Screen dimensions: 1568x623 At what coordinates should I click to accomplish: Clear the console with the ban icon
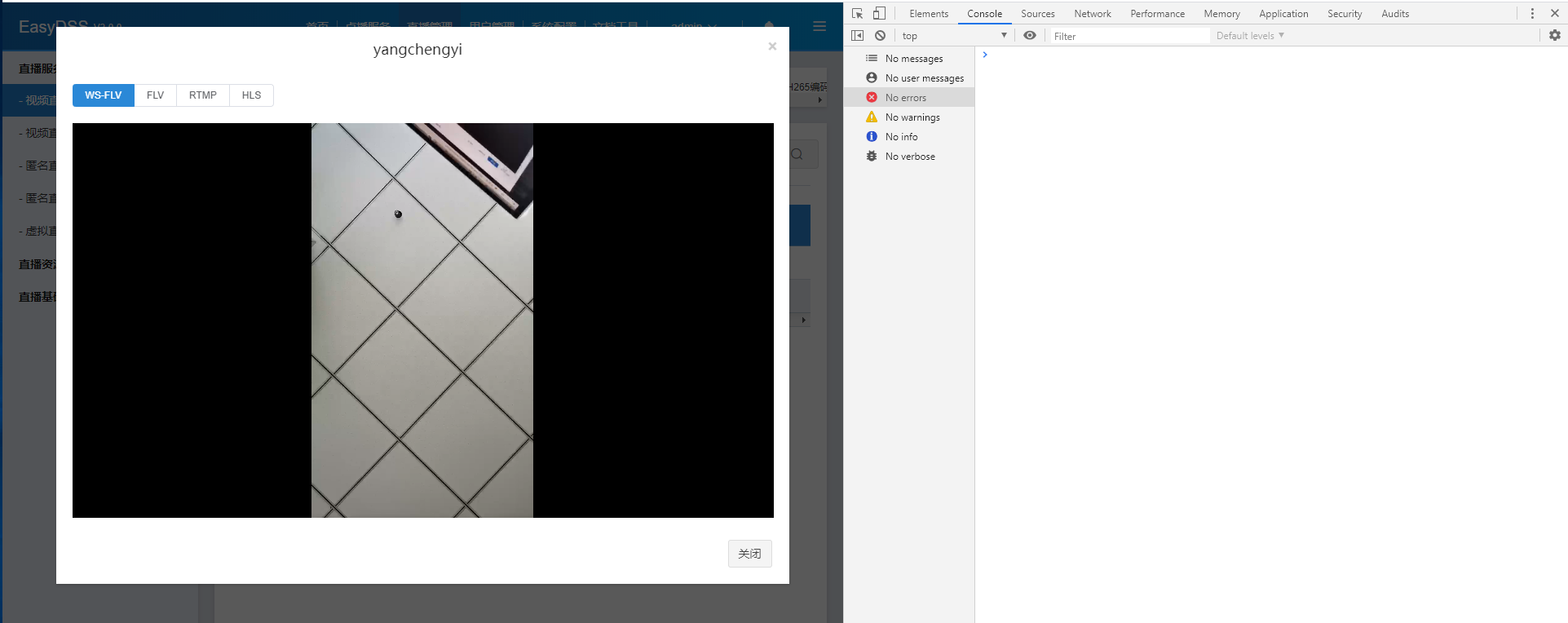[880, 36]
